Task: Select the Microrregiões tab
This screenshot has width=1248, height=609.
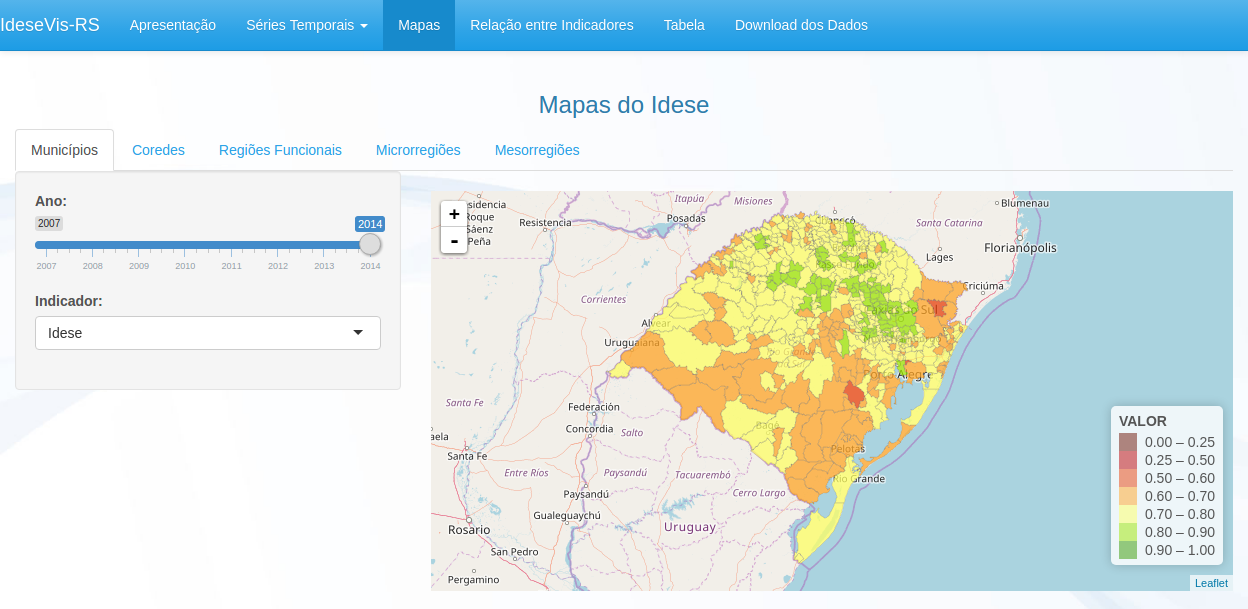Action: (418, 149)
